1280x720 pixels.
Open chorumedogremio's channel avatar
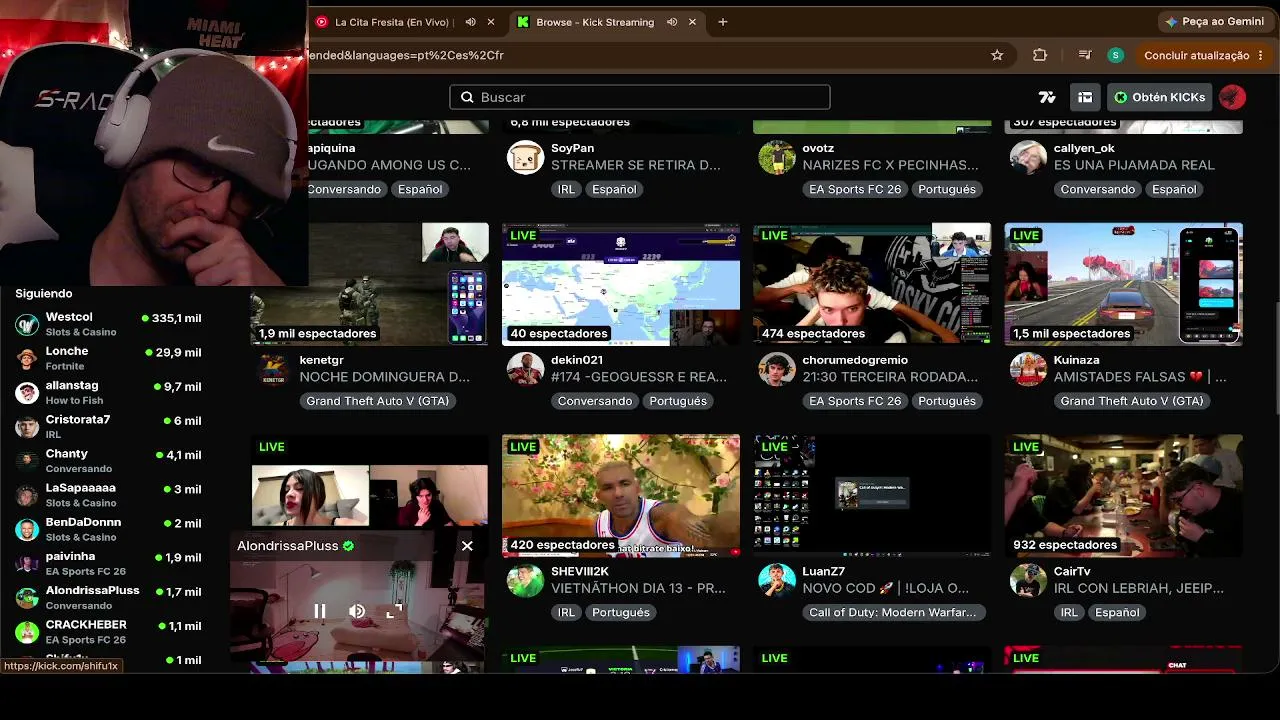coord(777,368)
